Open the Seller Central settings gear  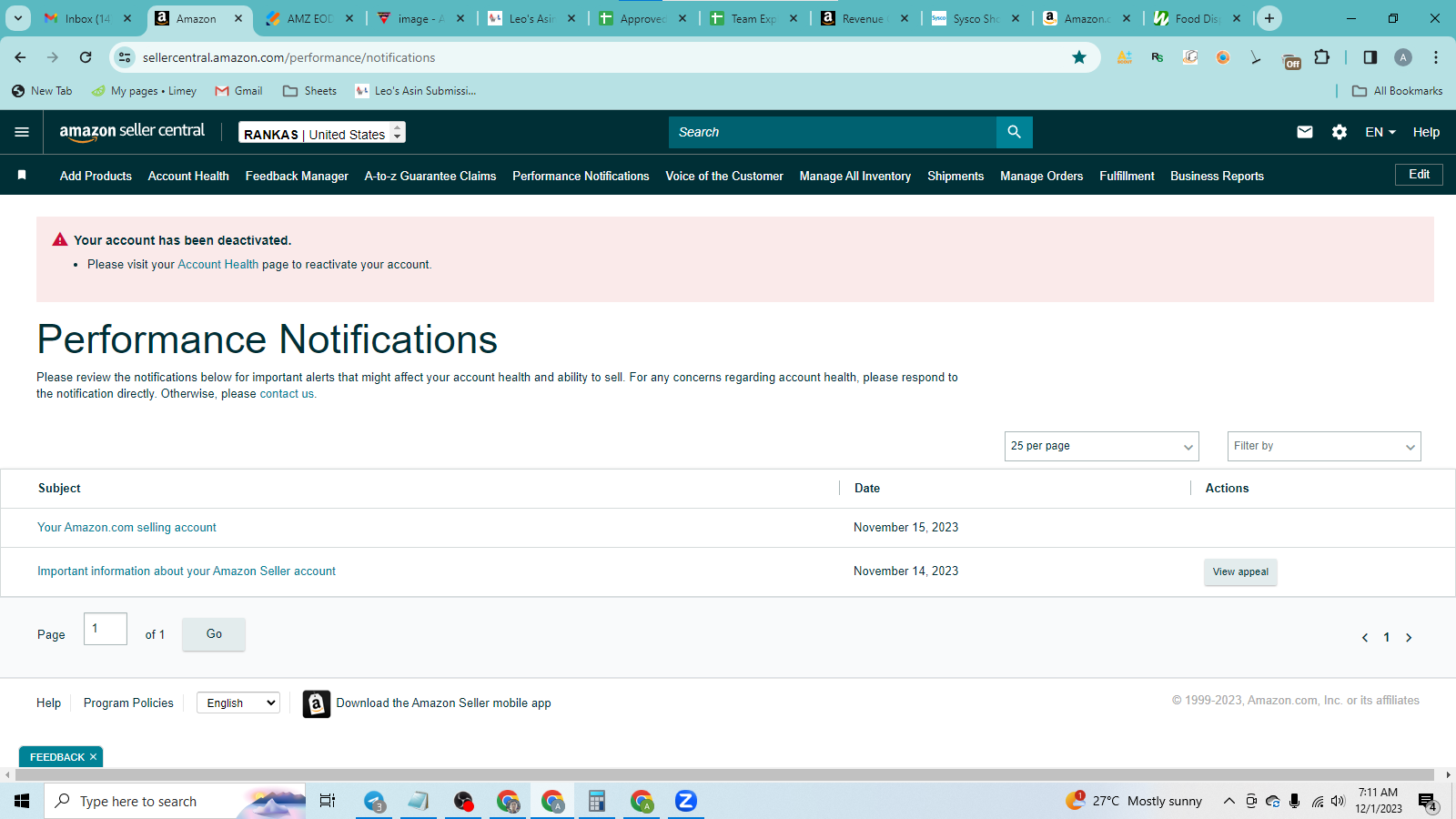pos(1340,132)
